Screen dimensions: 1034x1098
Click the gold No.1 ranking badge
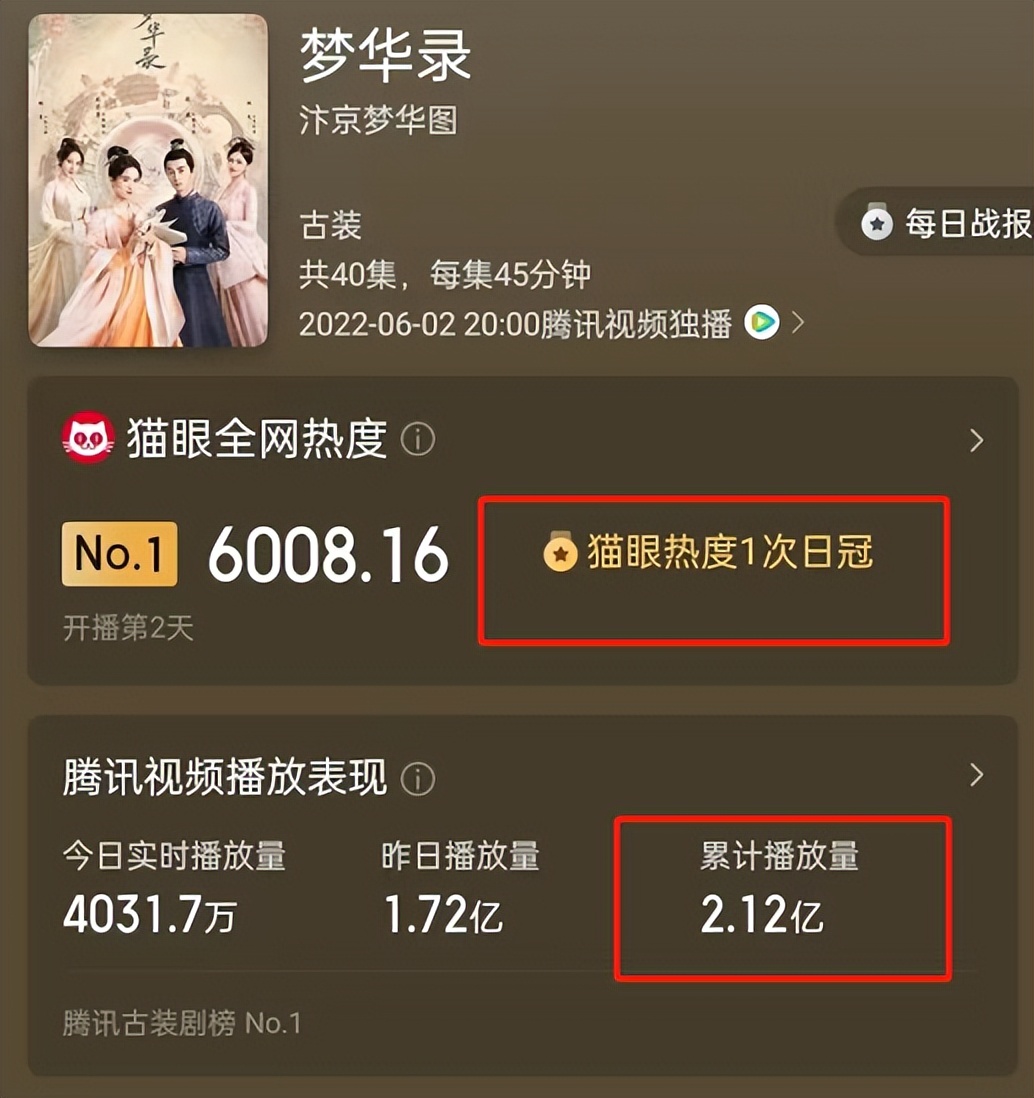120,554
